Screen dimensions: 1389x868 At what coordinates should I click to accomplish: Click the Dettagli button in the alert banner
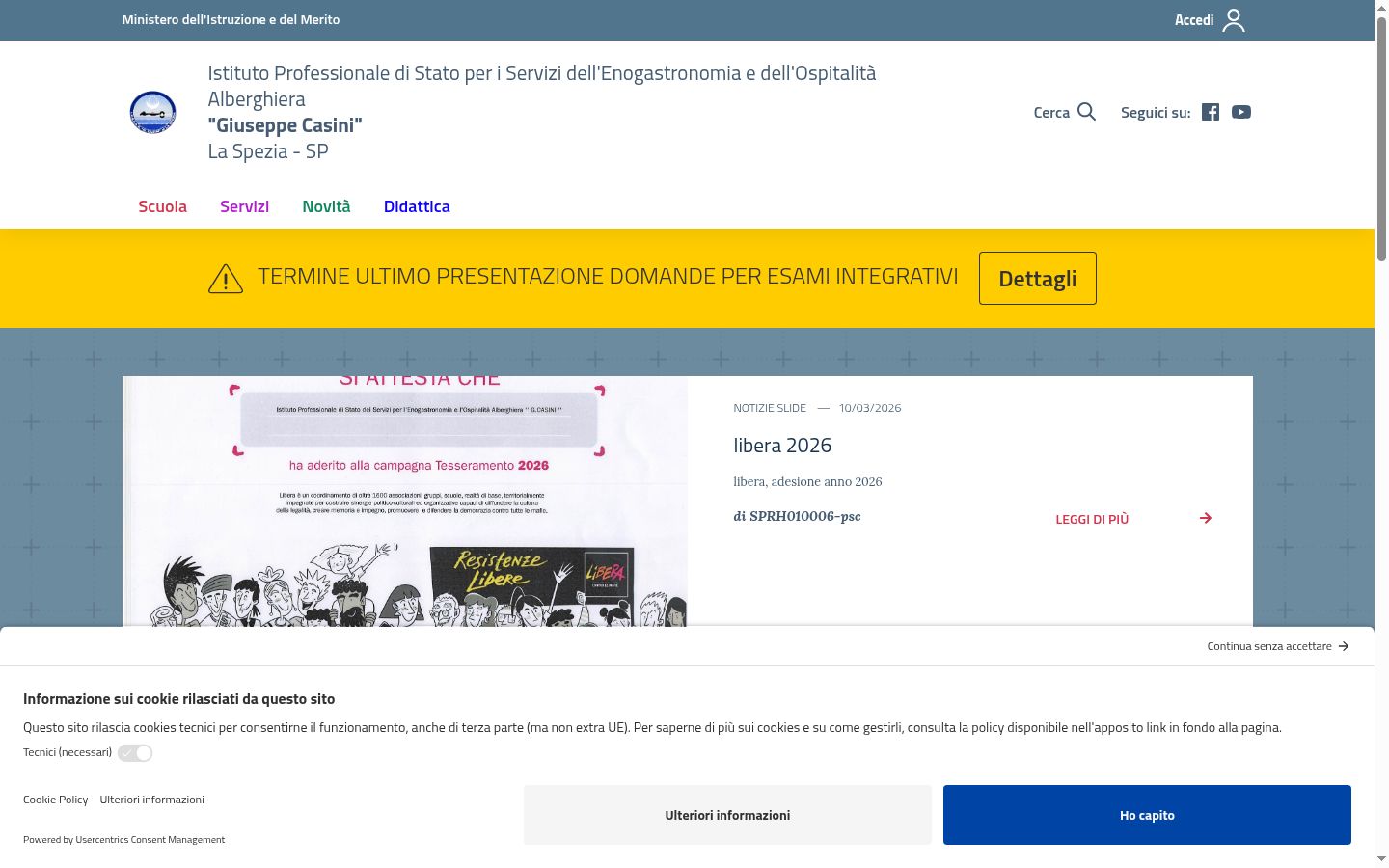click(1038, 278)
